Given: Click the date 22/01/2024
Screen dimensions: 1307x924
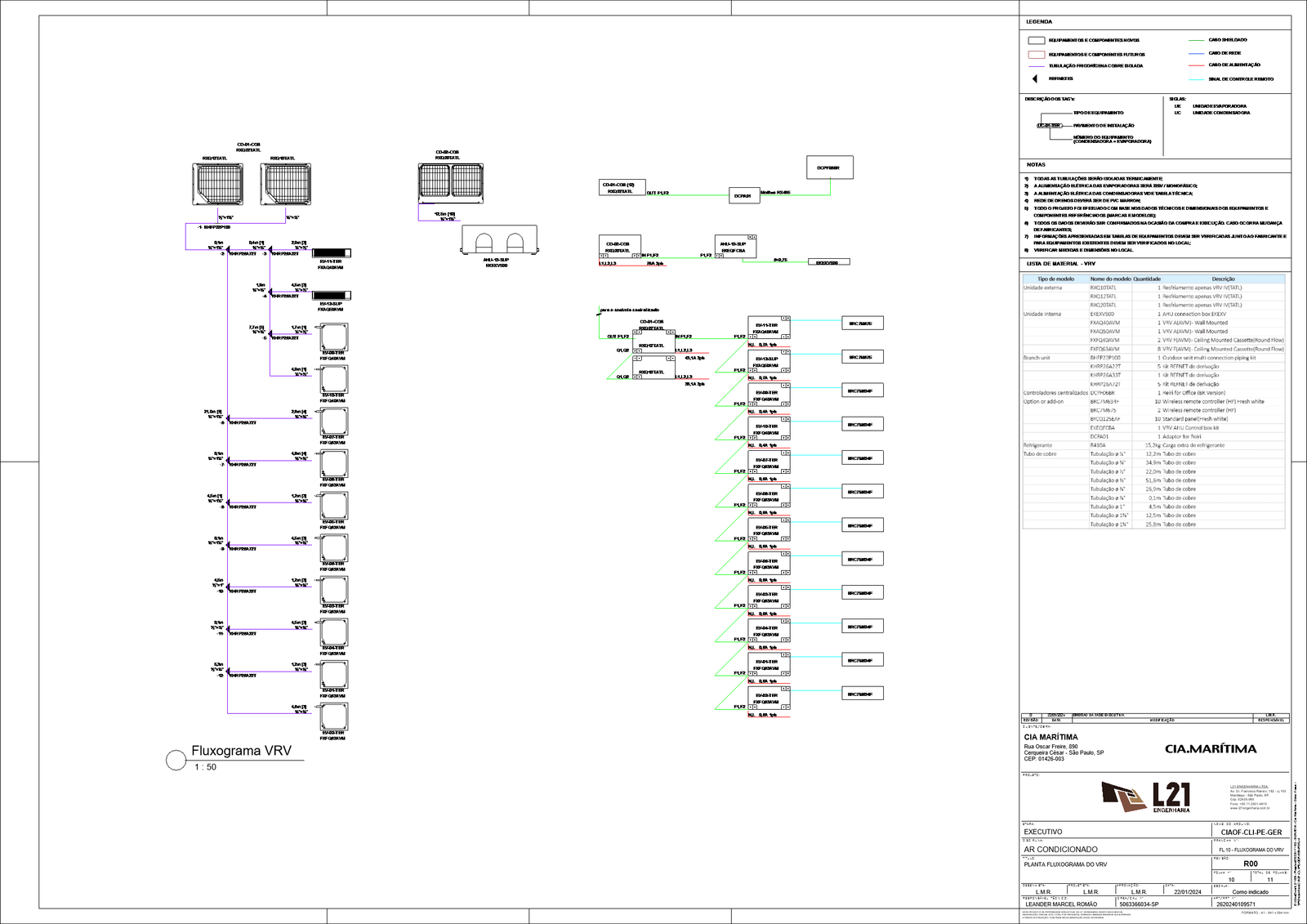Looking at the screenshot, I should click(1189, 892).
